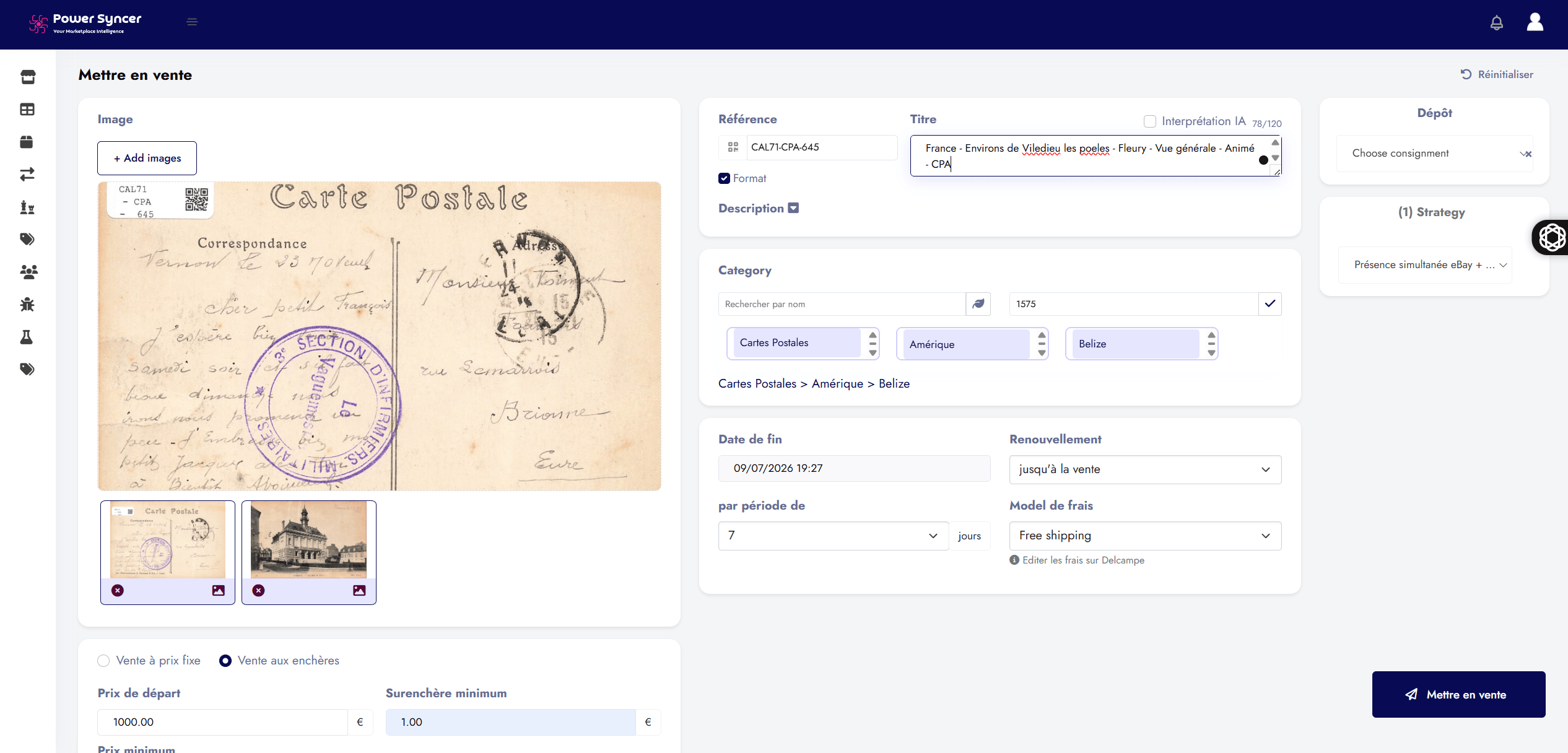Open the user profile icon
This screenshot has width=1568, height=753.
[1535, 22]
